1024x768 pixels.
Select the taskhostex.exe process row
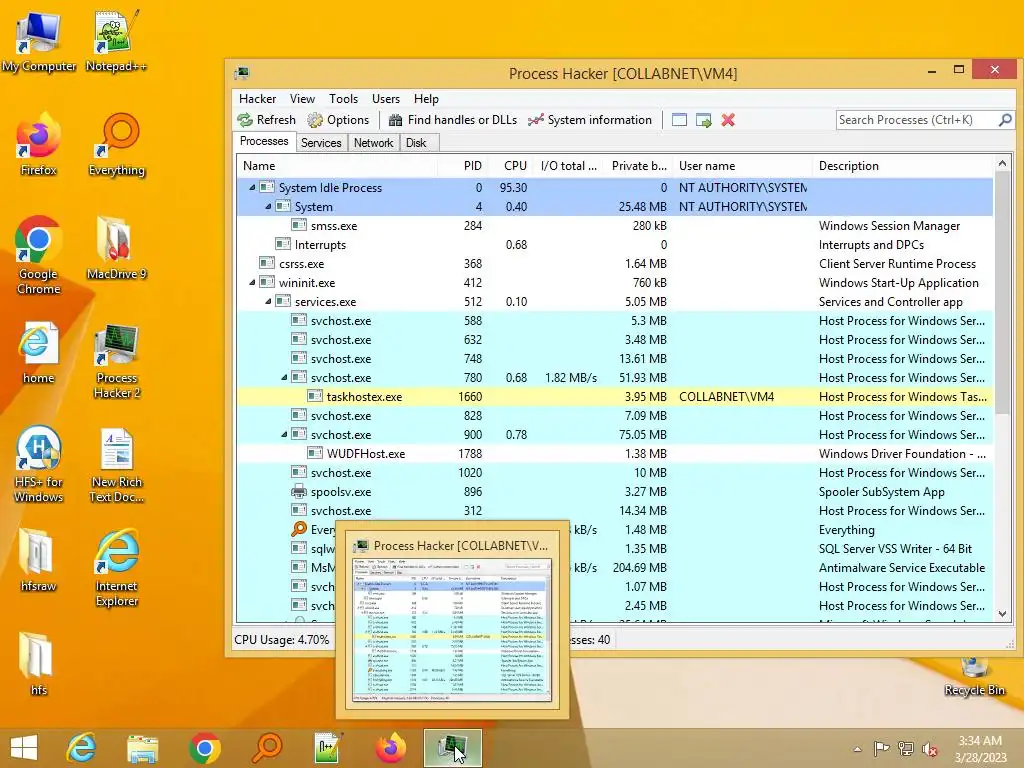tap(615, 396)
